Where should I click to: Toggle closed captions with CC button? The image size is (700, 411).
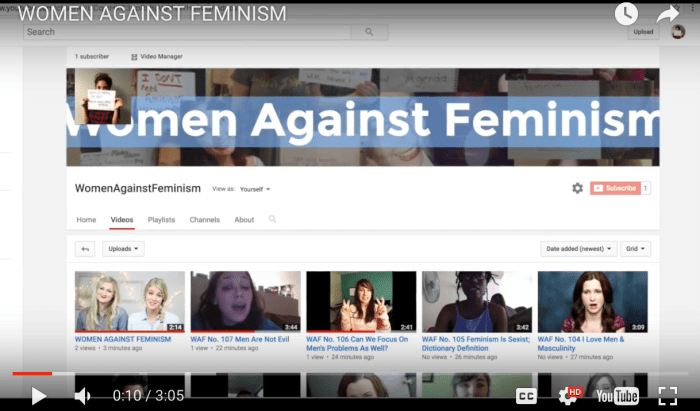[526, 396]
